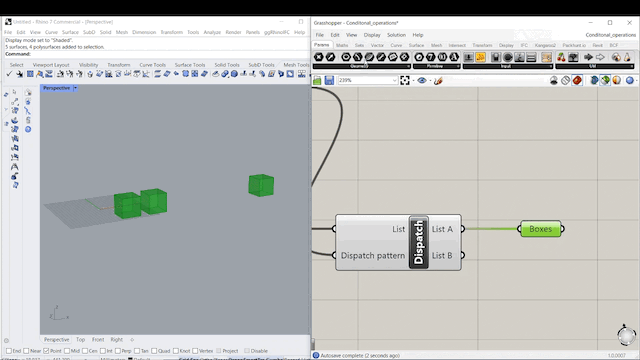Select the Circle parameter icon in Geometry panel
640x360 pixels.
(x=346, y=57)
